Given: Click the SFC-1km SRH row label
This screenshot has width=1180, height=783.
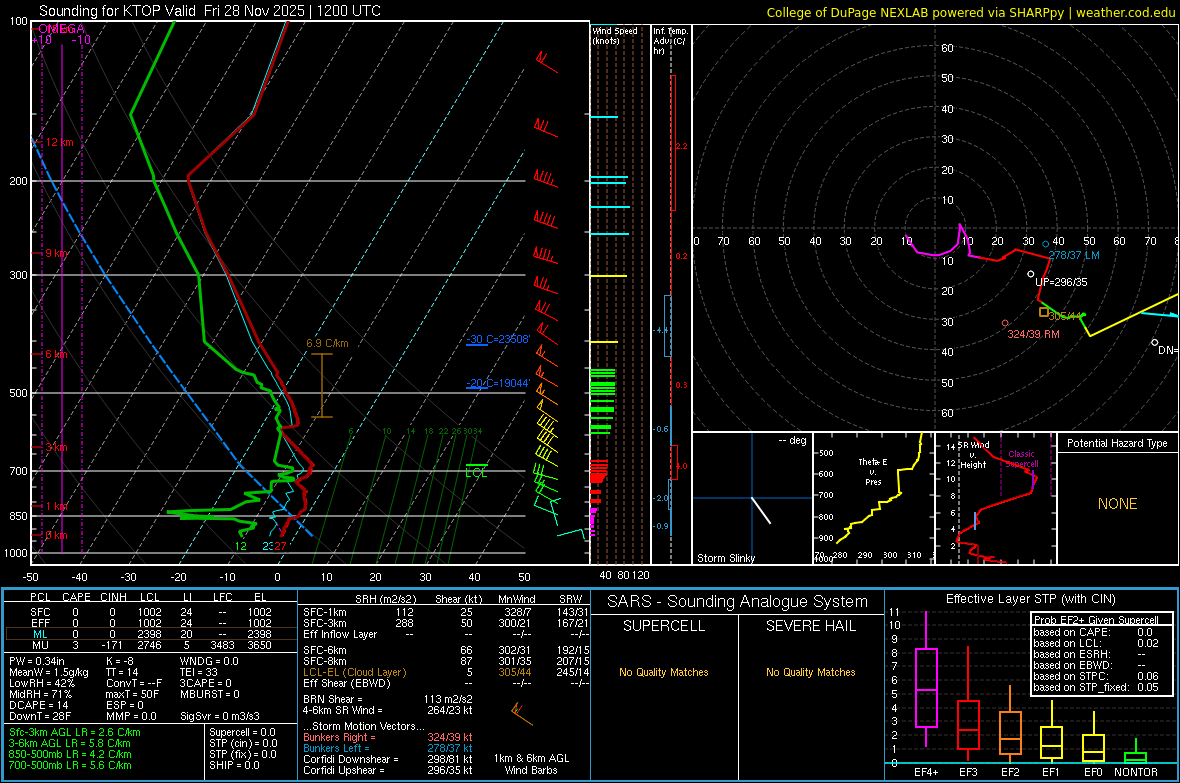Looking at the screenshot, I should click(x=324, y=612).
